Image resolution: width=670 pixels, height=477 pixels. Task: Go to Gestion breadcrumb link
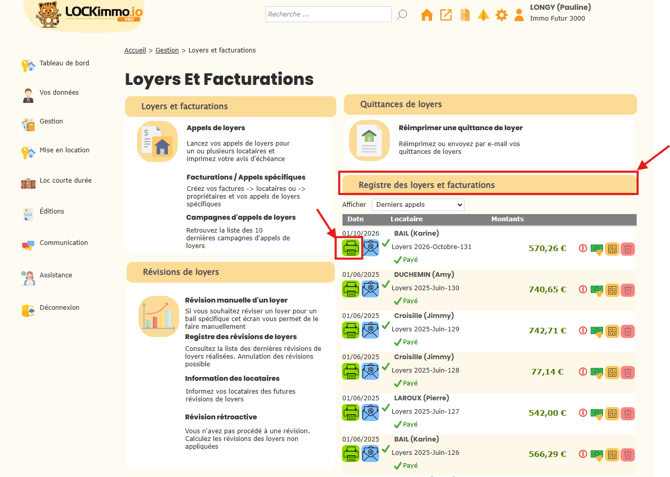tap(167, 50)
